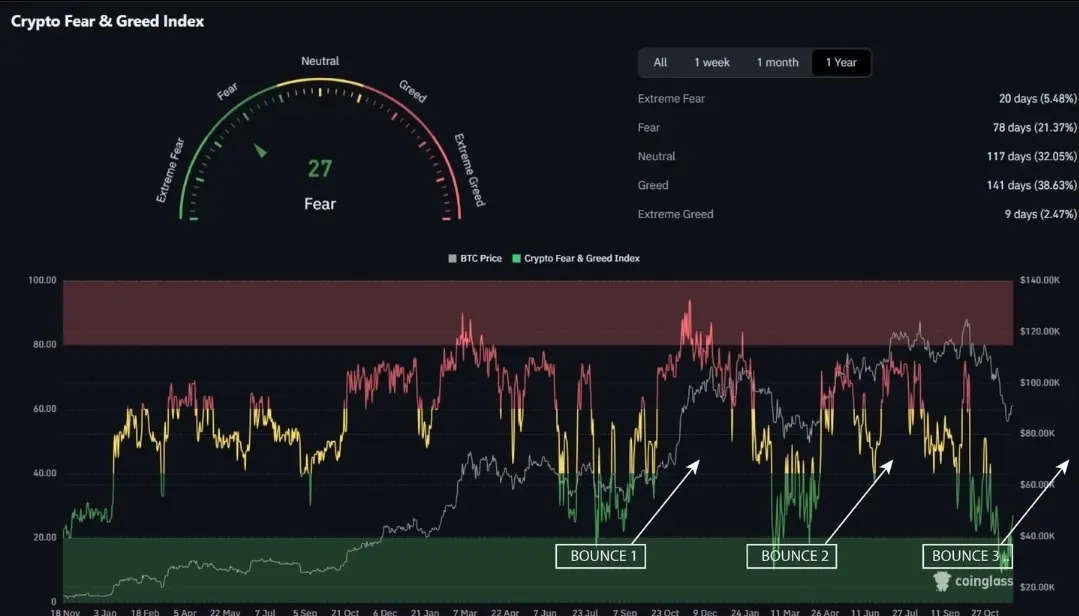Click the 'Fear' label under gauge value

click(x=320, y=204)
